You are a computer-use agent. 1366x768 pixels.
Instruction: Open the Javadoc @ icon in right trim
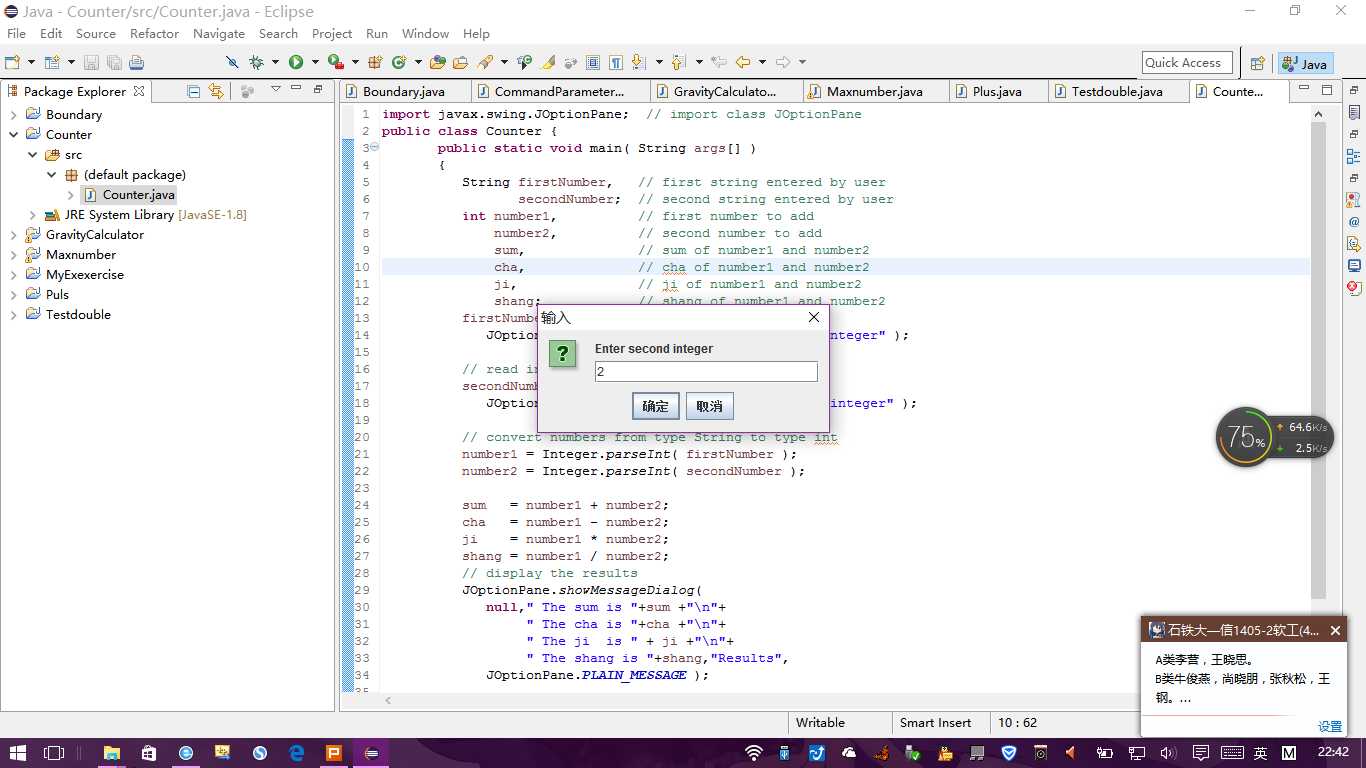pyautogui.click(x=1354, y=222)
